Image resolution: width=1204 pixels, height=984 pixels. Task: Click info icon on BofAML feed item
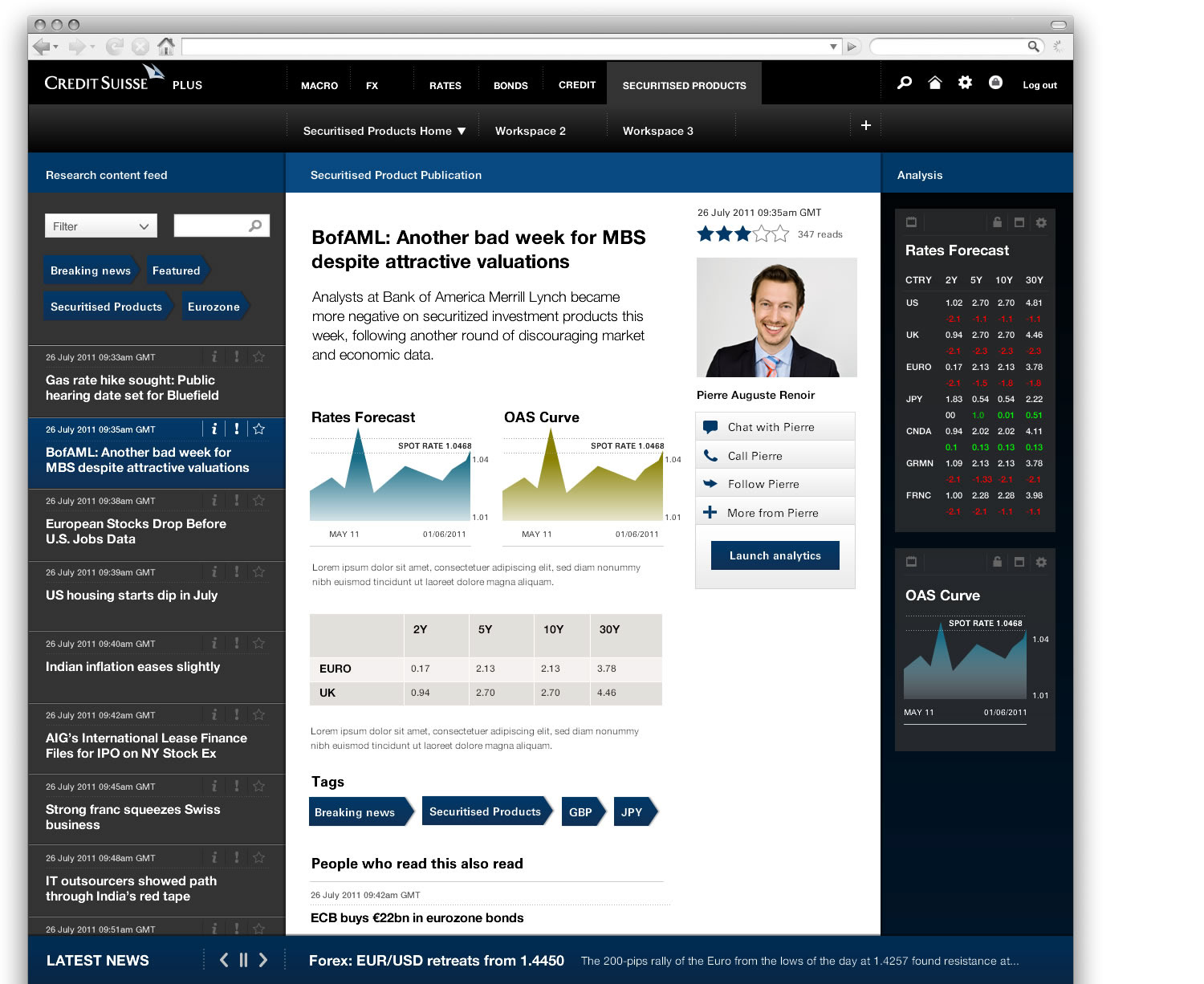(214, 429)
